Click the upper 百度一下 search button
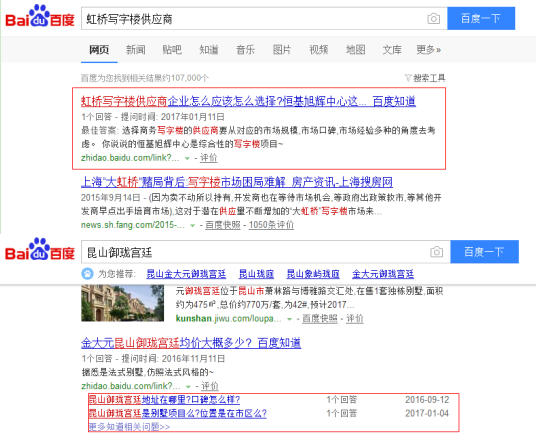 pyautogui.click(x=481, y=18)
